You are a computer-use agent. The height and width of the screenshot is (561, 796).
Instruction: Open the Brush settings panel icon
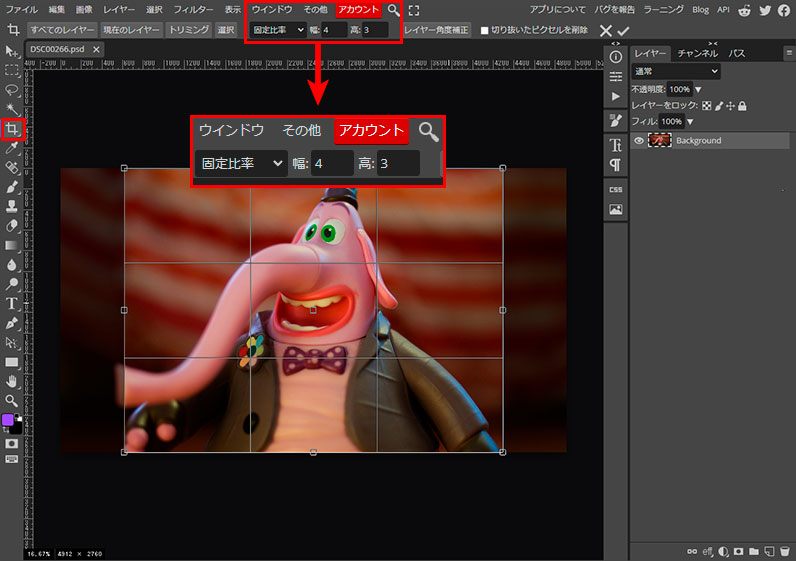click(616, 120)
